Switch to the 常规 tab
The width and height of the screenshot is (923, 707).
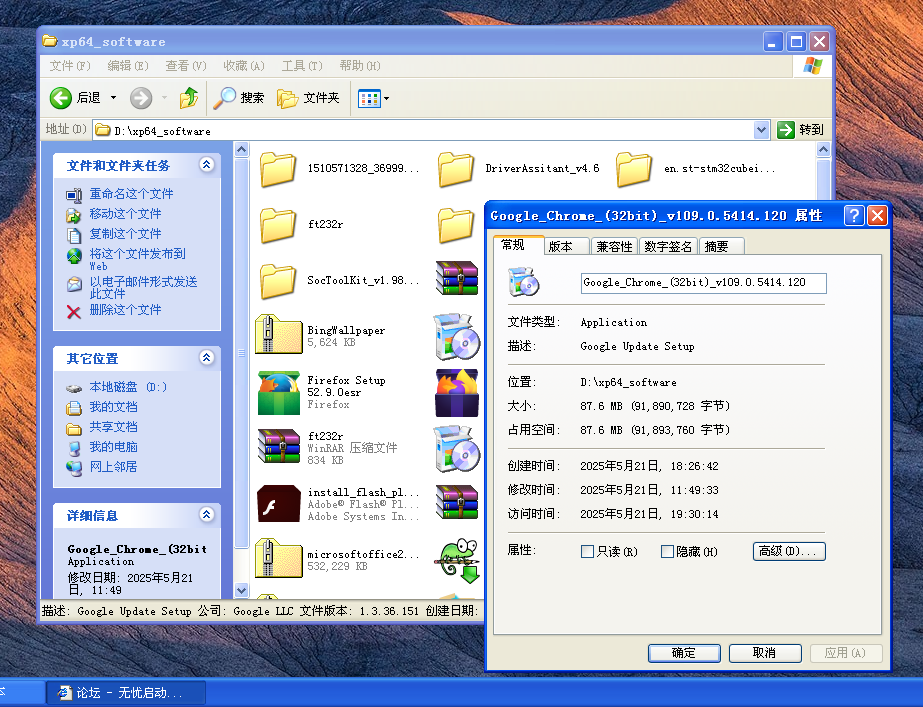(x=518, y=245)
